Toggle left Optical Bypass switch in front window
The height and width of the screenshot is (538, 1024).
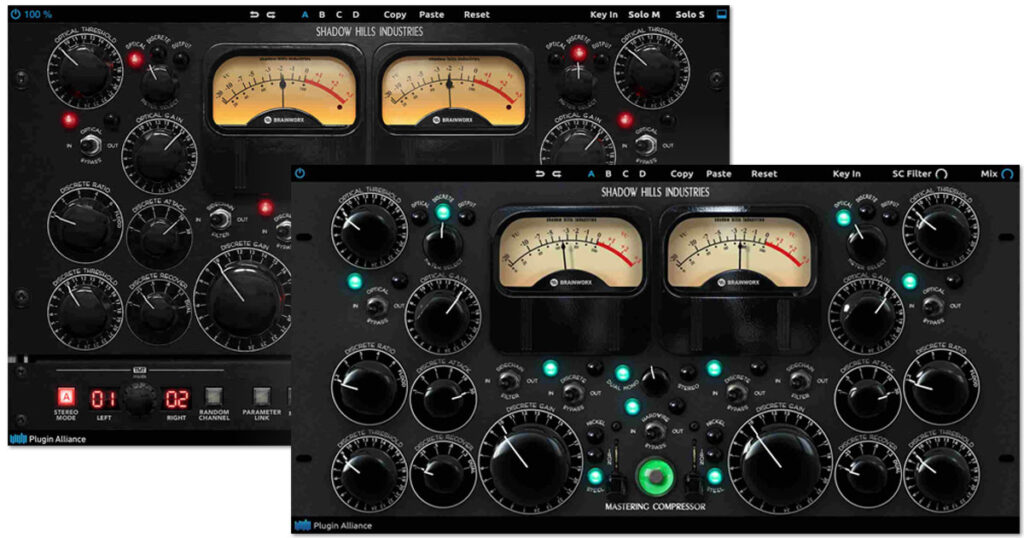pyautogui.click(x=376, y=305)
